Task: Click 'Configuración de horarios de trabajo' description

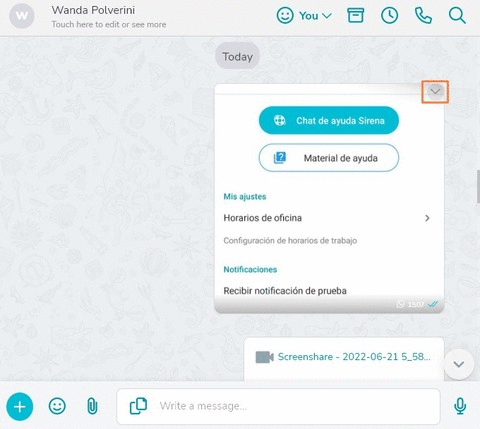Action: pos(290,240)
